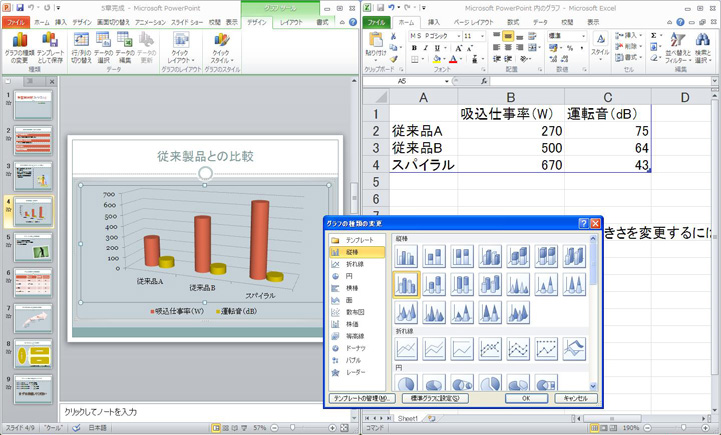This screenshot has width=721, height=435.
Task: Click Paste icon in Excel ribbon
Action: point(376,40)
